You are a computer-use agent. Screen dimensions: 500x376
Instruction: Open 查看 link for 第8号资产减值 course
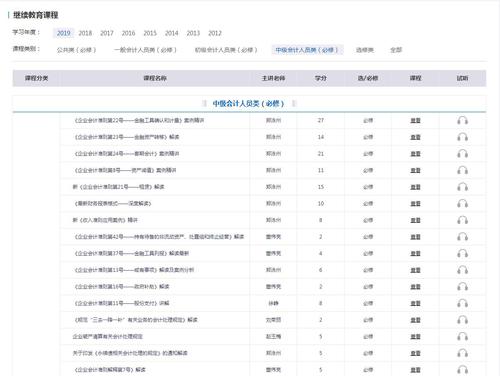coord(415,170)
